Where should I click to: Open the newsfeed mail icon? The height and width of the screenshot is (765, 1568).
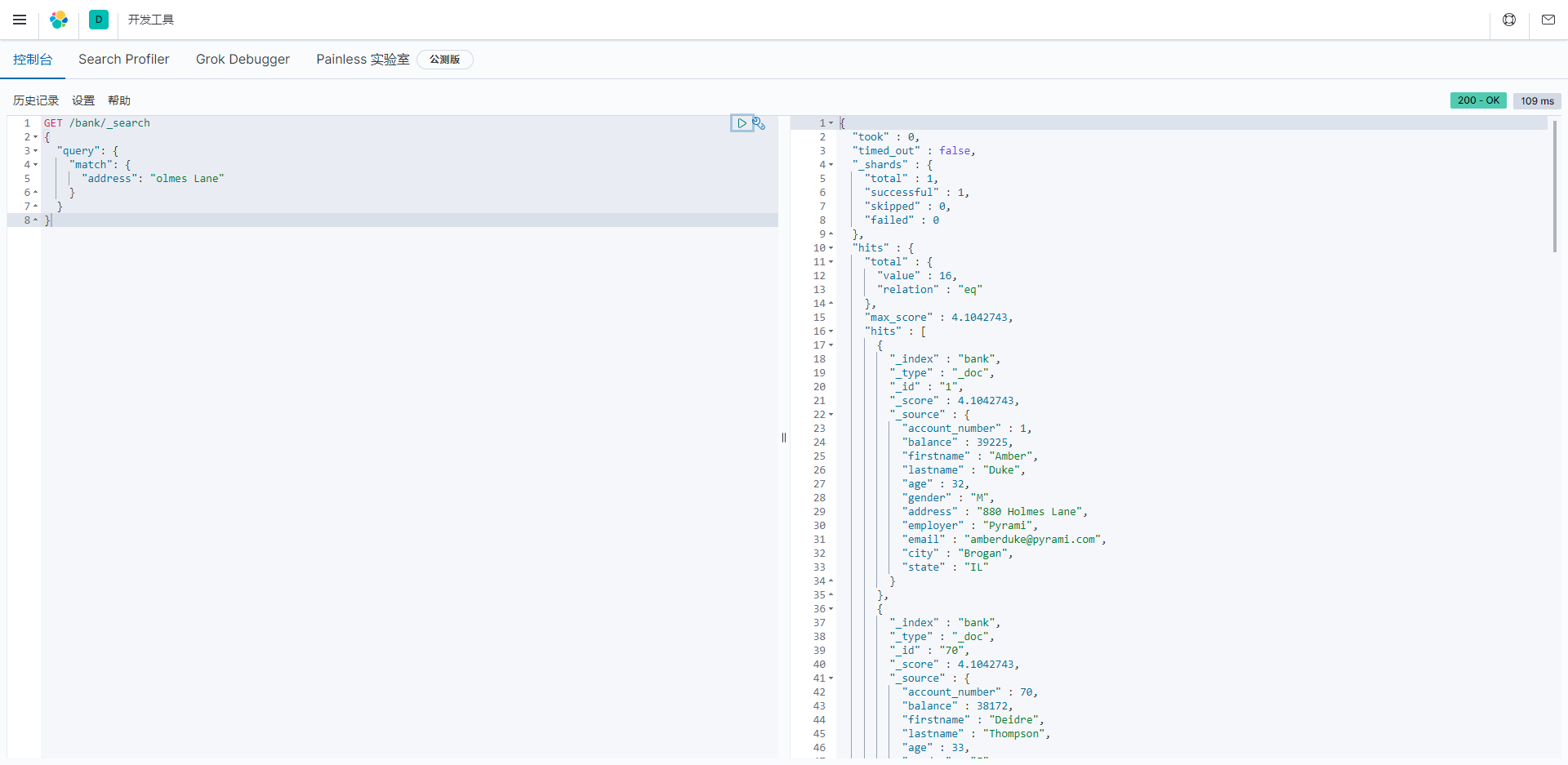point(1548,20)
